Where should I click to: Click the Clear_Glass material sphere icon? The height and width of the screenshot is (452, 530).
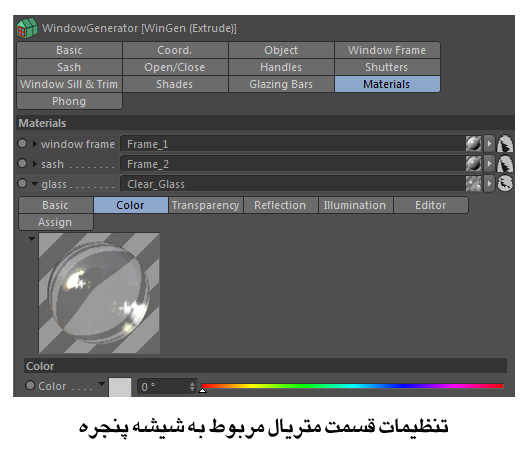coord(473,184)
